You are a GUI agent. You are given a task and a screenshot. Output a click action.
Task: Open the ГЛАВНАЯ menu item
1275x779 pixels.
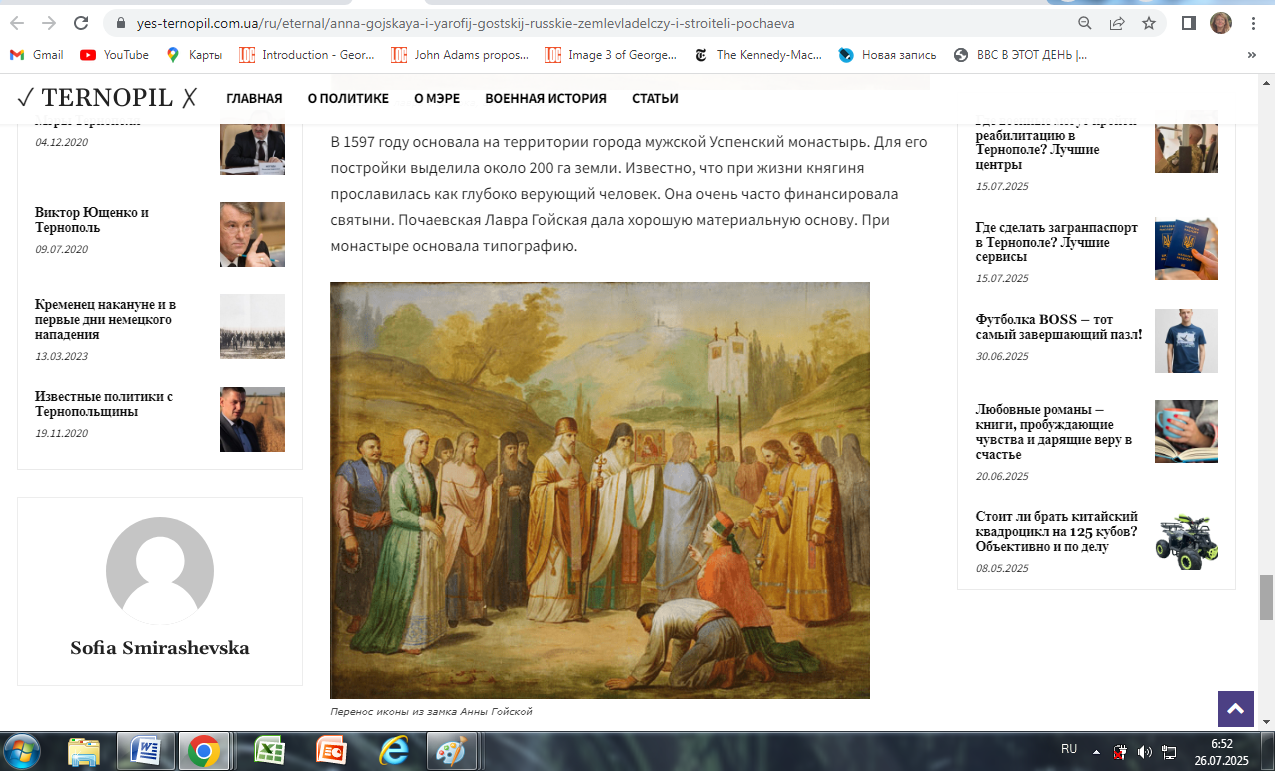254,98
